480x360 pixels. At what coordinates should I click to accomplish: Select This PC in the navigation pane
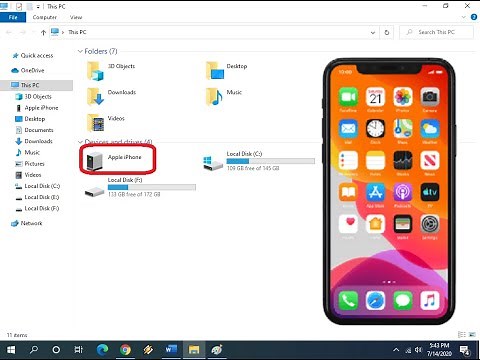(37, 85)
